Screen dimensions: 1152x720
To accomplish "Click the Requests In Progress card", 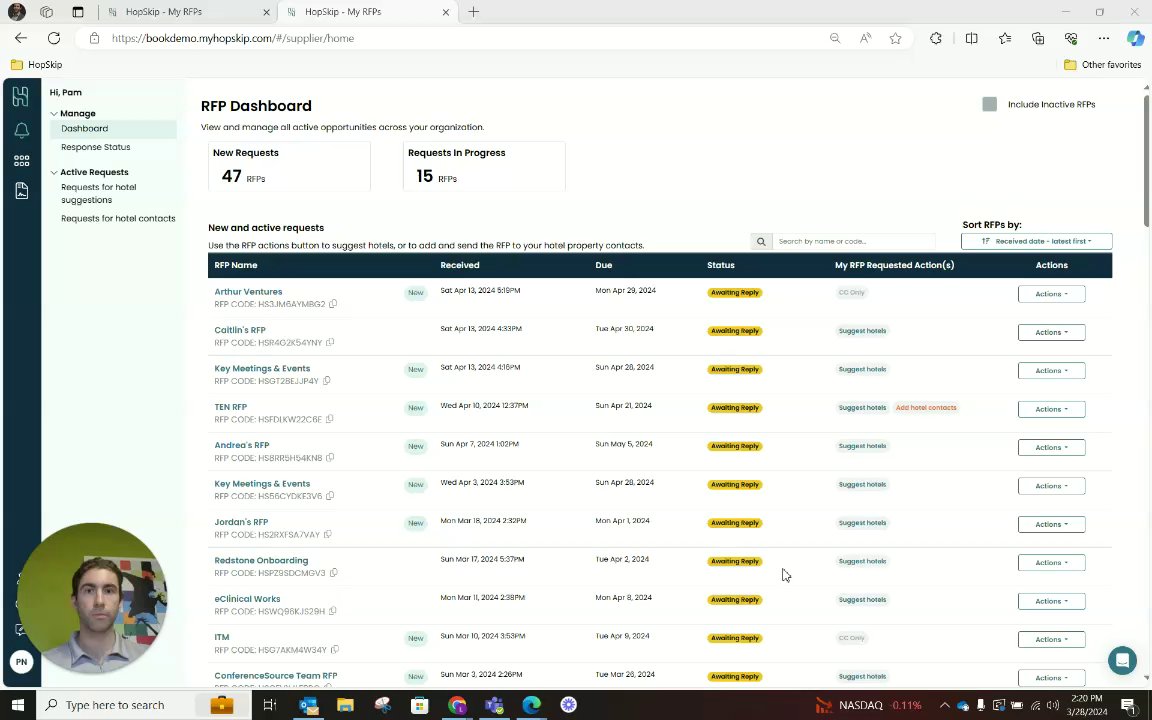I will pyautogui.click(x=484, y=166).
